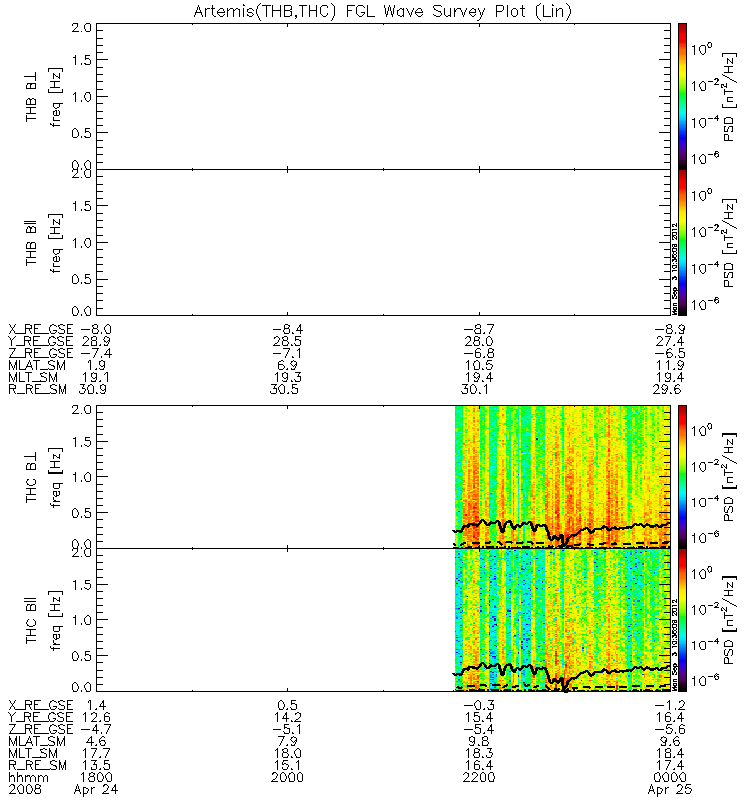Click the THC R_RE_SM value '17.4'
The image size is (750, 800).
670,765
